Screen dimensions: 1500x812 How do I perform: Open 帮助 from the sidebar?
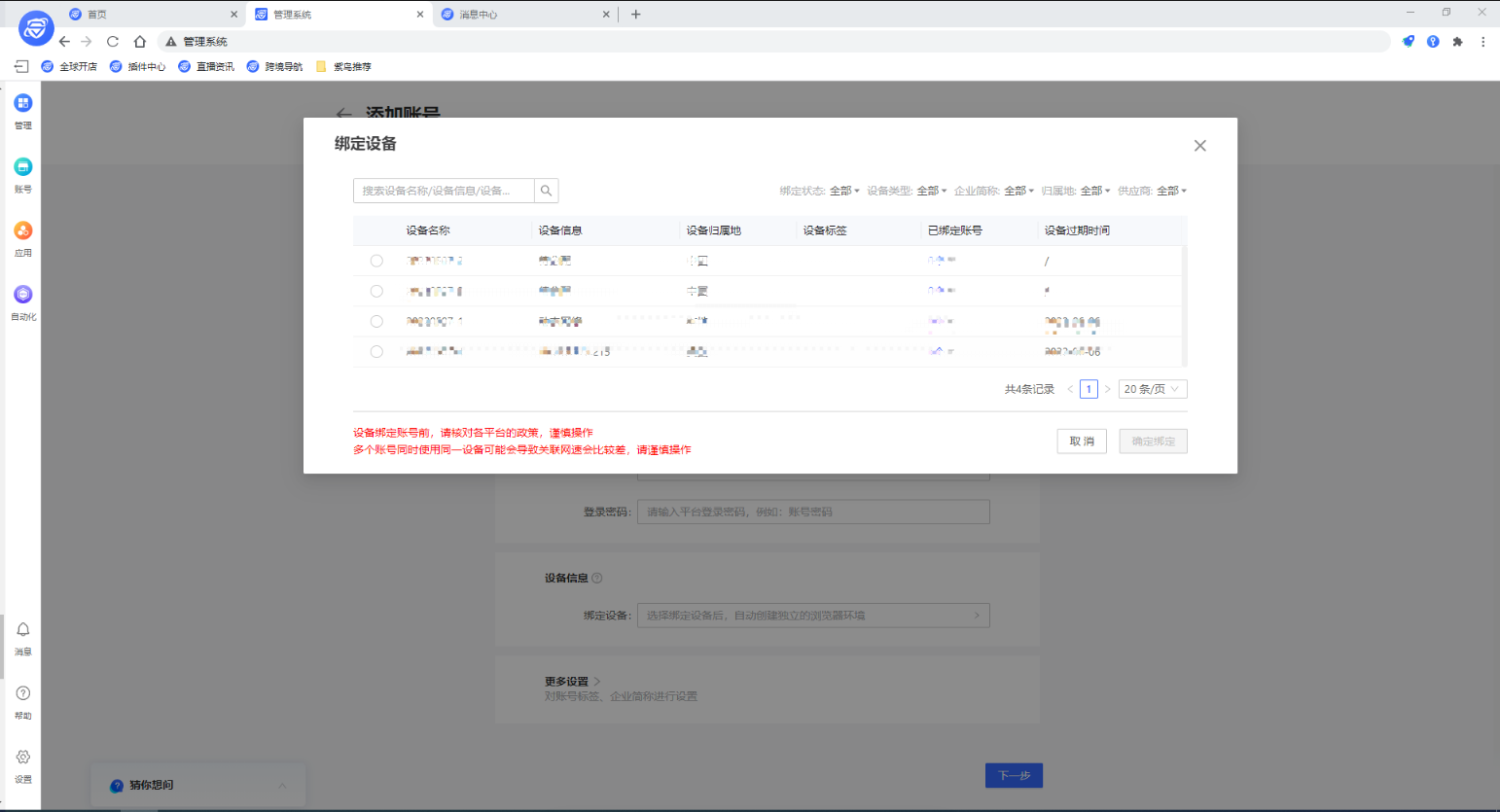[22, 700]
